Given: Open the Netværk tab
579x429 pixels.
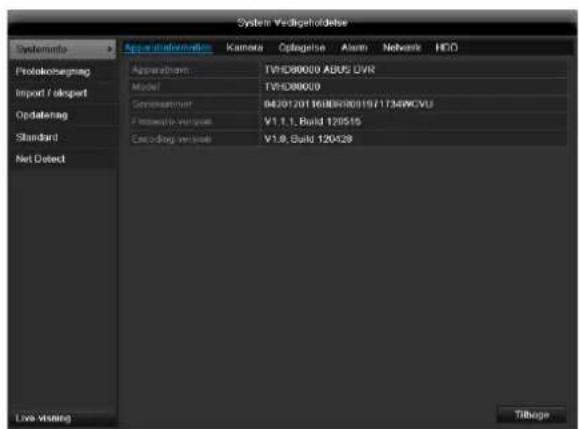Looking at the screenshot, I should click(x=401, y=48).
